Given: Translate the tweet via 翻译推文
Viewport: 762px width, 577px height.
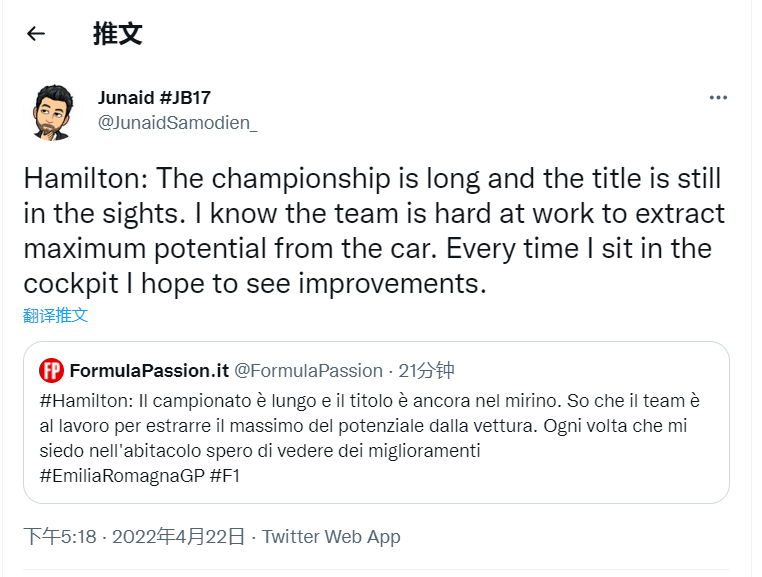Looking at the screenshot, I should (56, 316).
